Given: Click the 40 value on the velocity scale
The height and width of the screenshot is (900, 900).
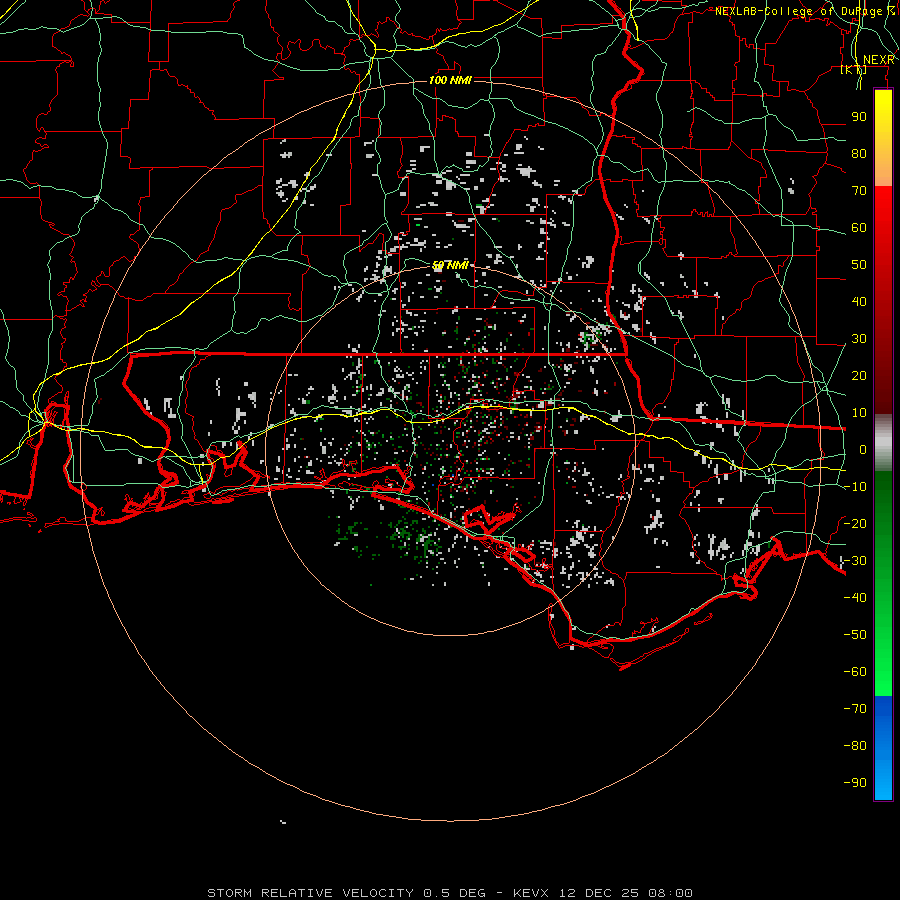Looking at the screenshot, I should (x=859, y=302).
